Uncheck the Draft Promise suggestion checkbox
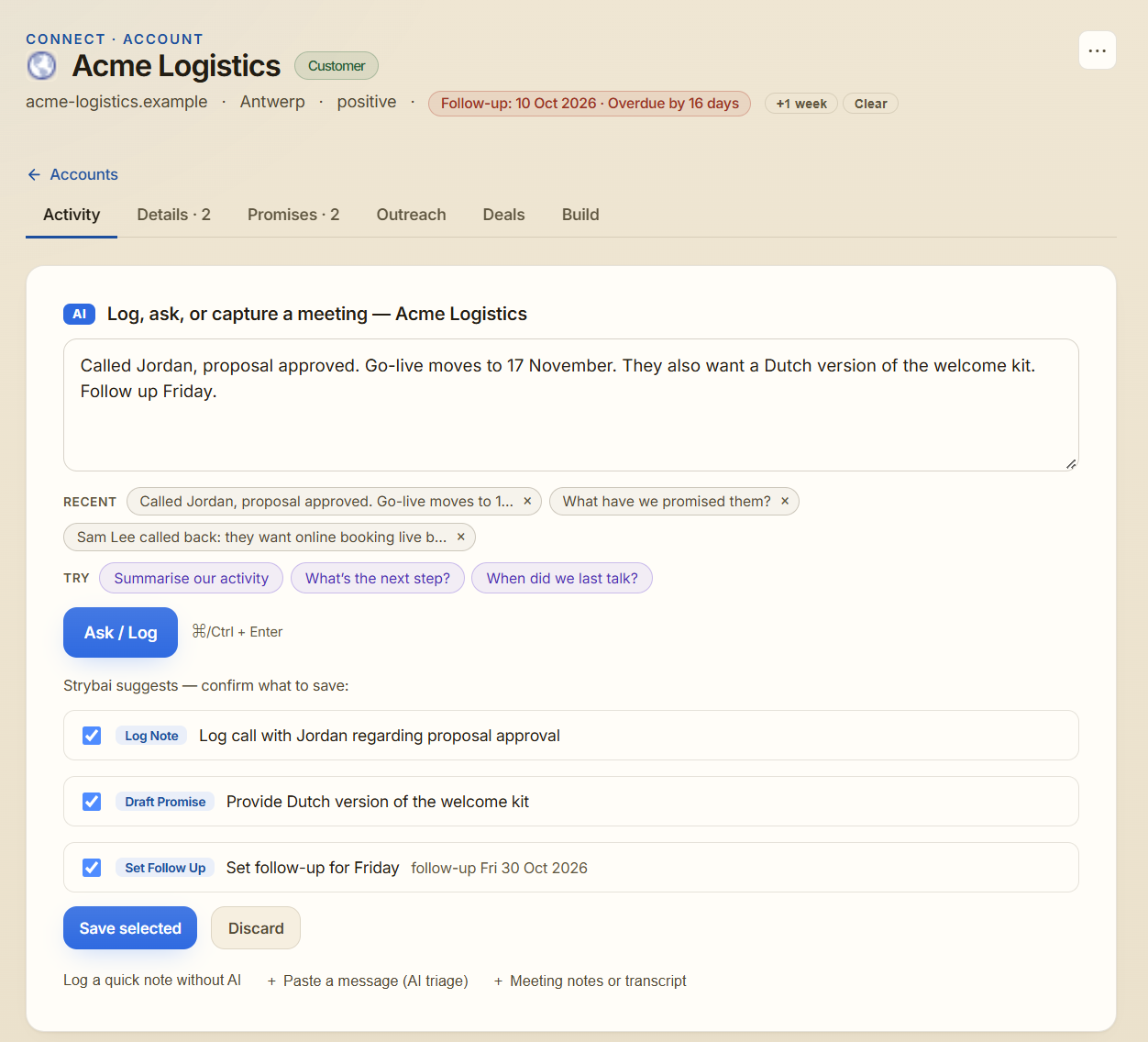The width and height of the screenshot is (1148, 1042). (92, 802)
